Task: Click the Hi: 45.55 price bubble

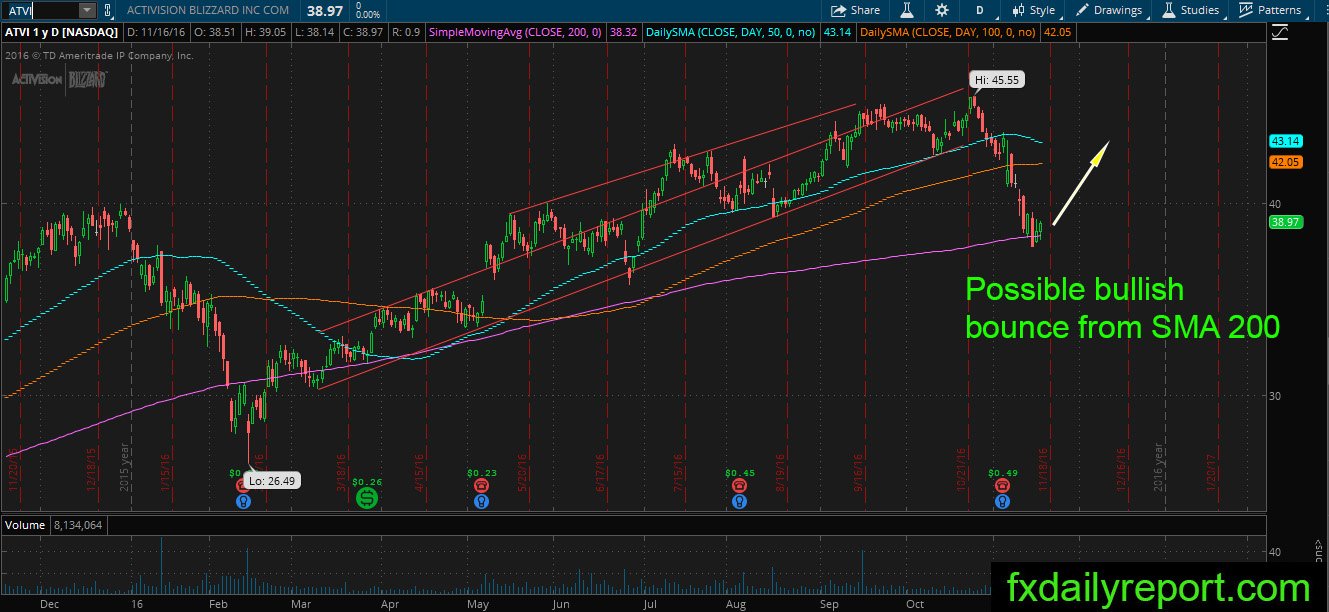Action: click(x=997, y=80)
